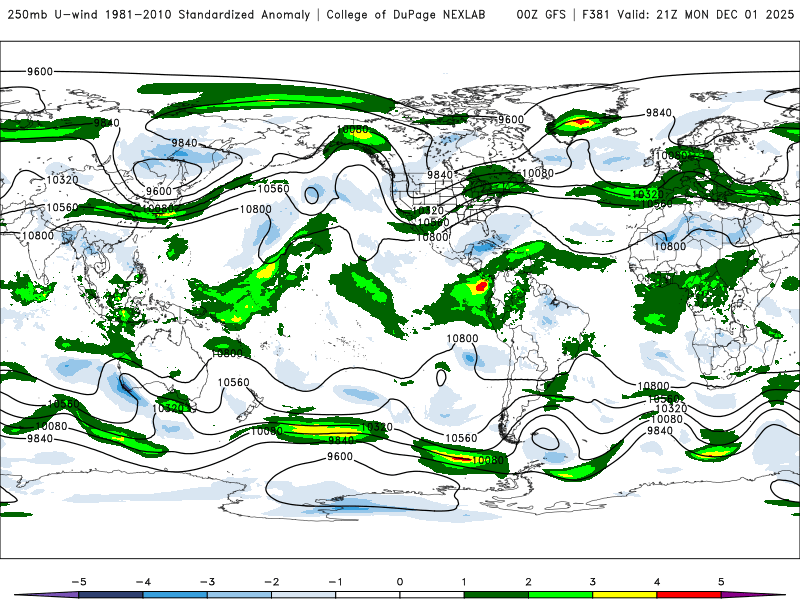Image resolution: width=800 pixels, height=600 pixels.
Task: Select the dark green 1 to 2 colorbar segment
Action: coord(496,595)
